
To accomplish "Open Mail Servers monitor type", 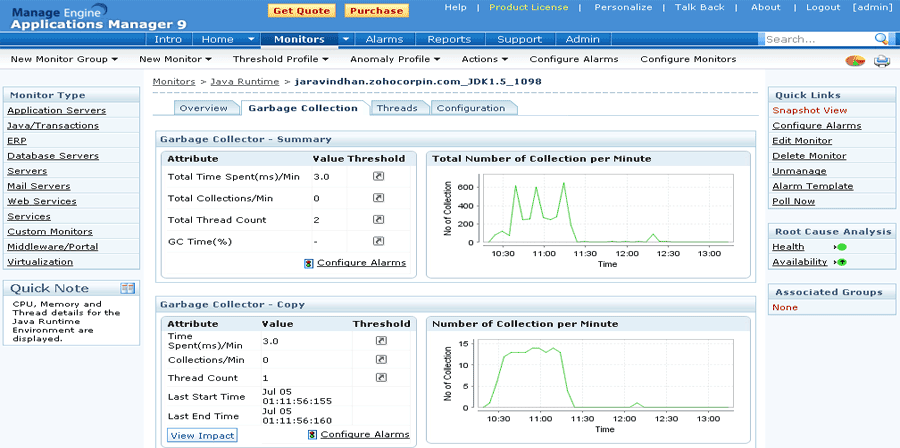I will [38, 186].
